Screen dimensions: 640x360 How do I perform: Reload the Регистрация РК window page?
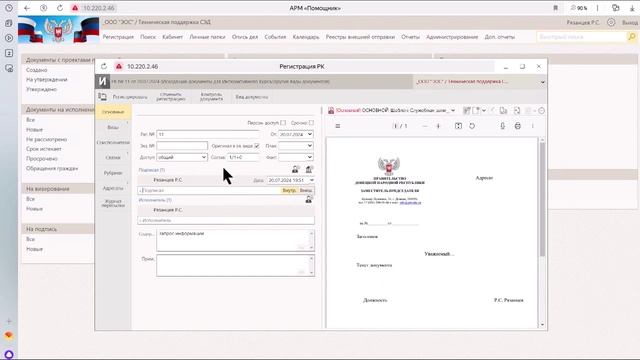tap(104, 67)
